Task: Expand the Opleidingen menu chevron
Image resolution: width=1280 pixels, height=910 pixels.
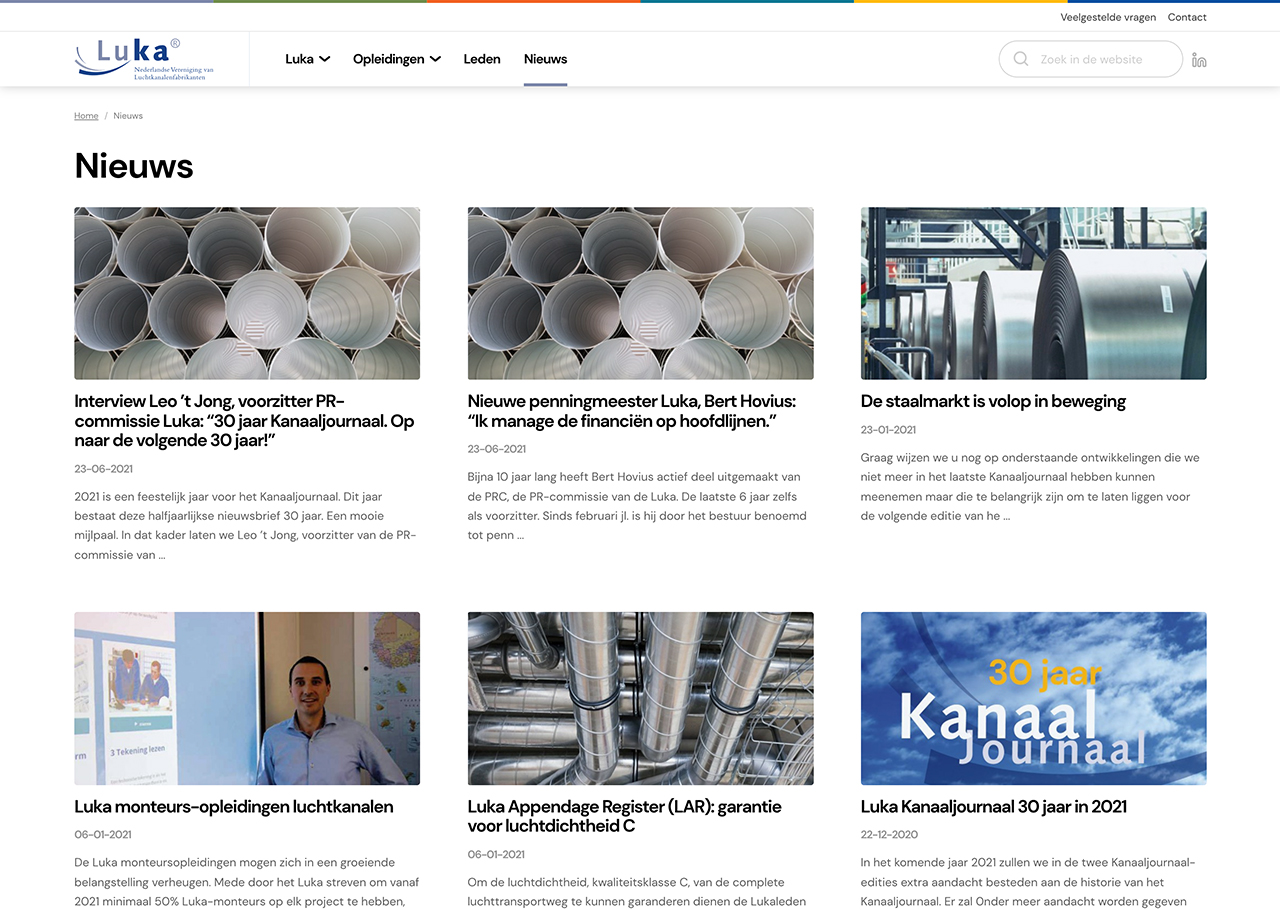Action: pos(436,59)
